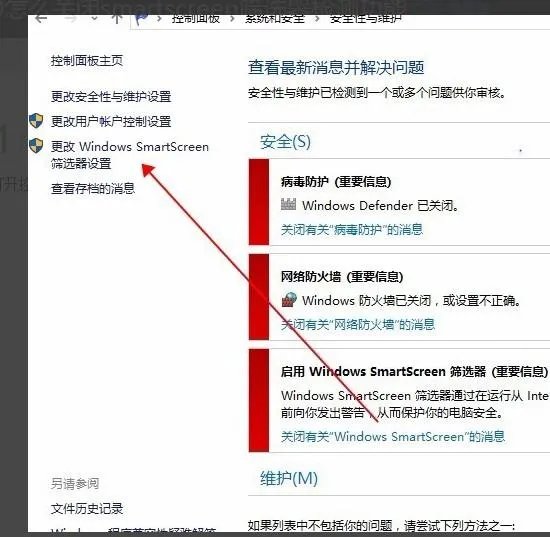This screenshot has width=550, height=537.
Task: Open File History link under See also
Action: [x=87, y=509]
